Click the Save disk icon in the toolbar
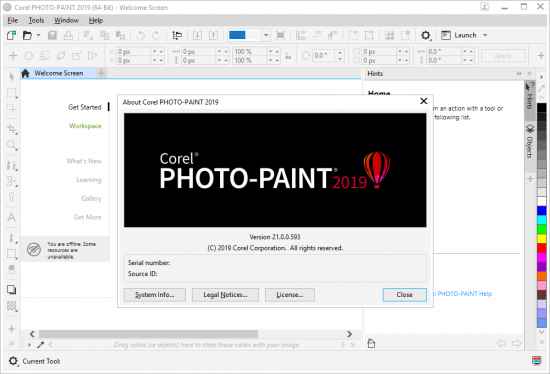This screenshot has height=374, width=550. pyautogui.click(x=52, y=35)
